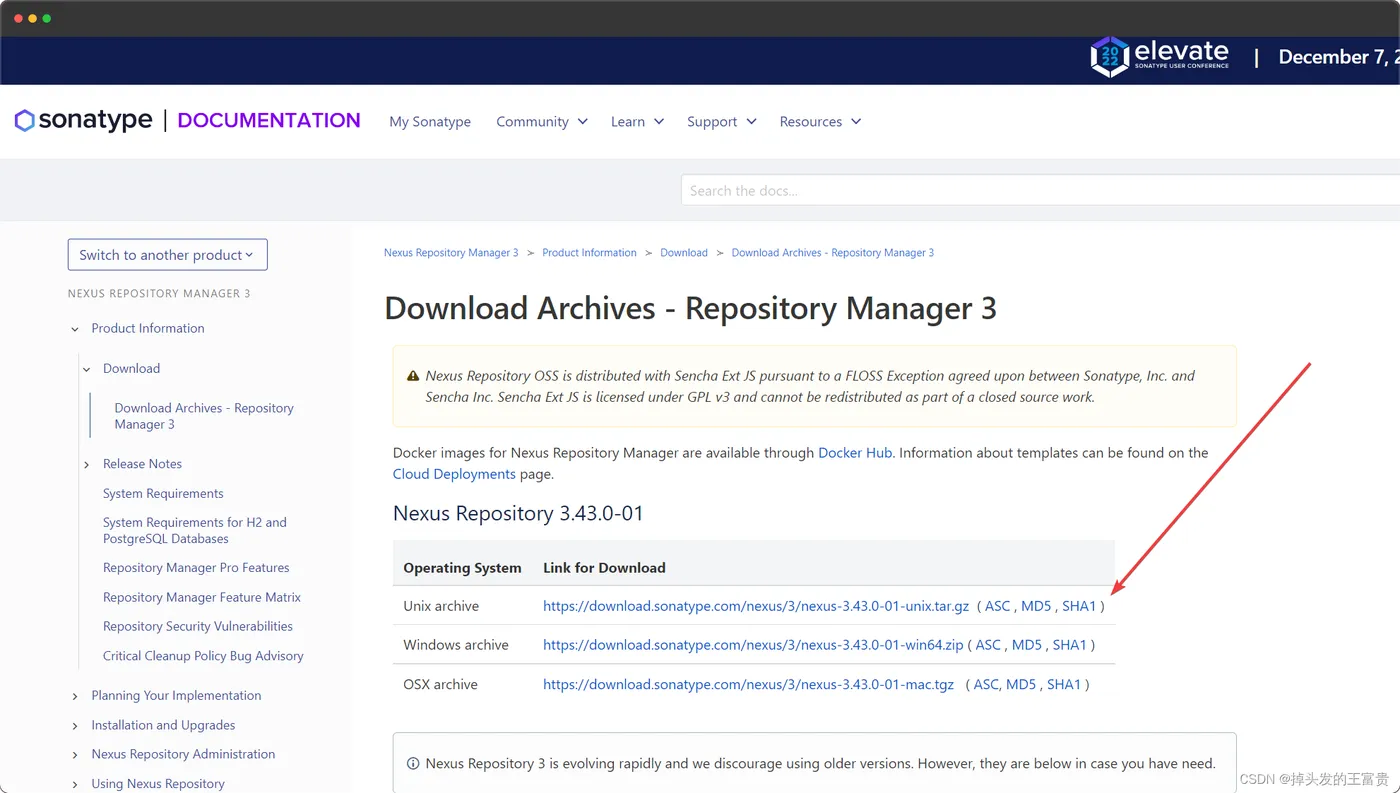This screenshot has width=1400, height=793.
Task: Open Repository Manager Pro Features page
Action: pos(196,567)
